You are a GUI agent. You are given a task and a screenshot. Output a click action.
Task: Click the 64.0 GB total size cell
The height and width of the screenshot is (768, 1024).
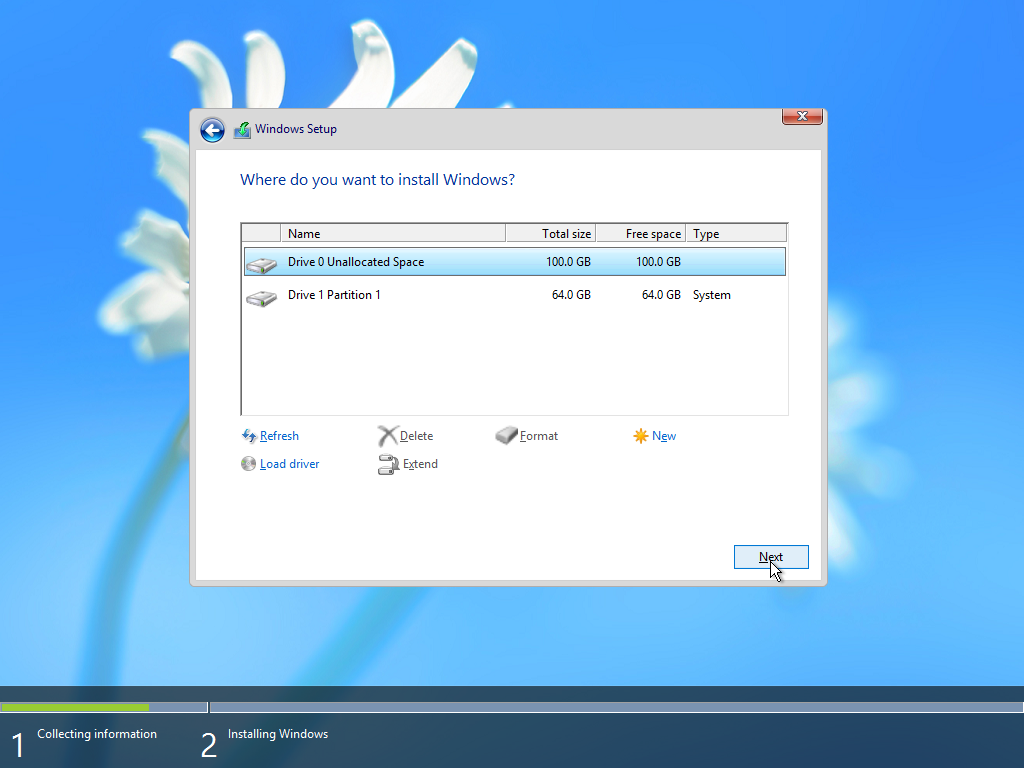coord(571,295)
